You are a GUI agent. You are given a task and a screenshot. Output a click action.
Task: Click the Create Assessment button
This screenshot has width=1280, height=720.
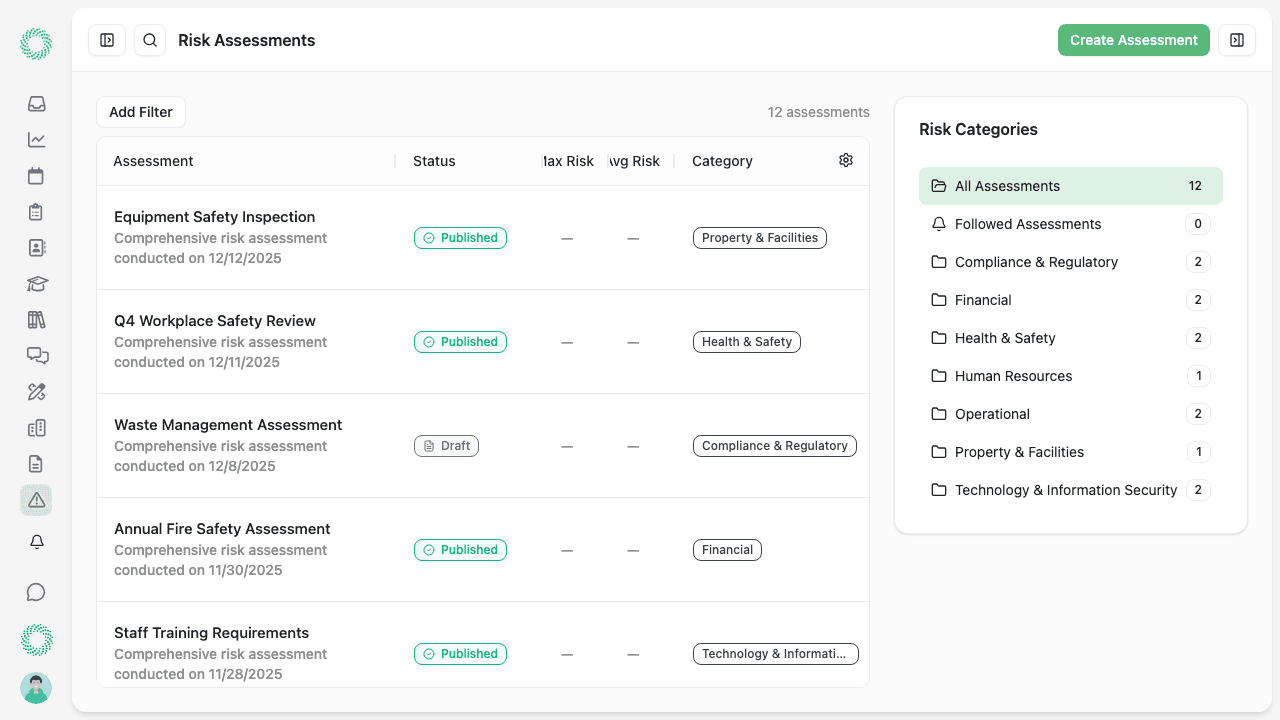(x=1133, y=40)
